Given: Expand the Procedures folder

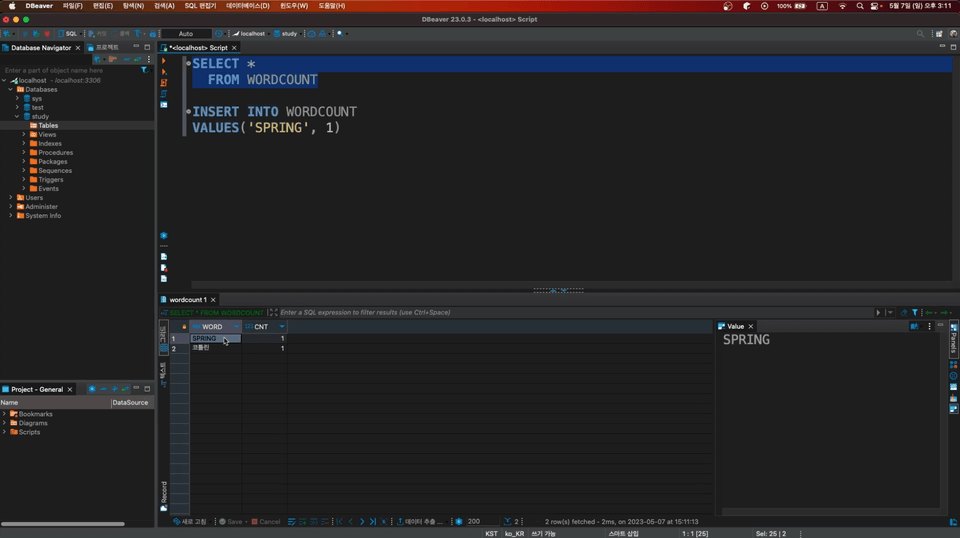Looking at the screenshot, I should tap(24, 152).
